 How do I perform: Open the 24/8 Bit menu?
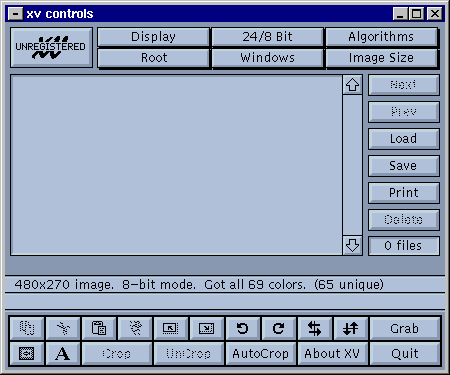267,37
